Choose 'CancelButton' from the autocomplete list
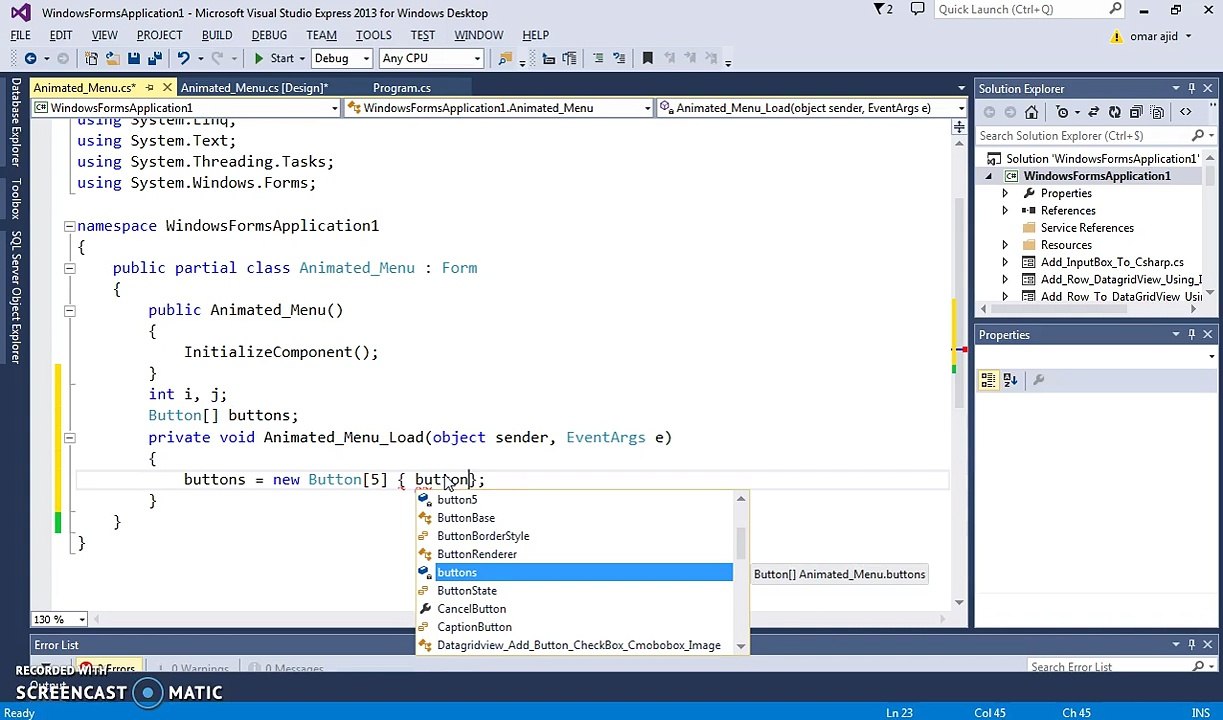Image resolution: width=1223 pixels, height=720 pixels. point(575,609)
